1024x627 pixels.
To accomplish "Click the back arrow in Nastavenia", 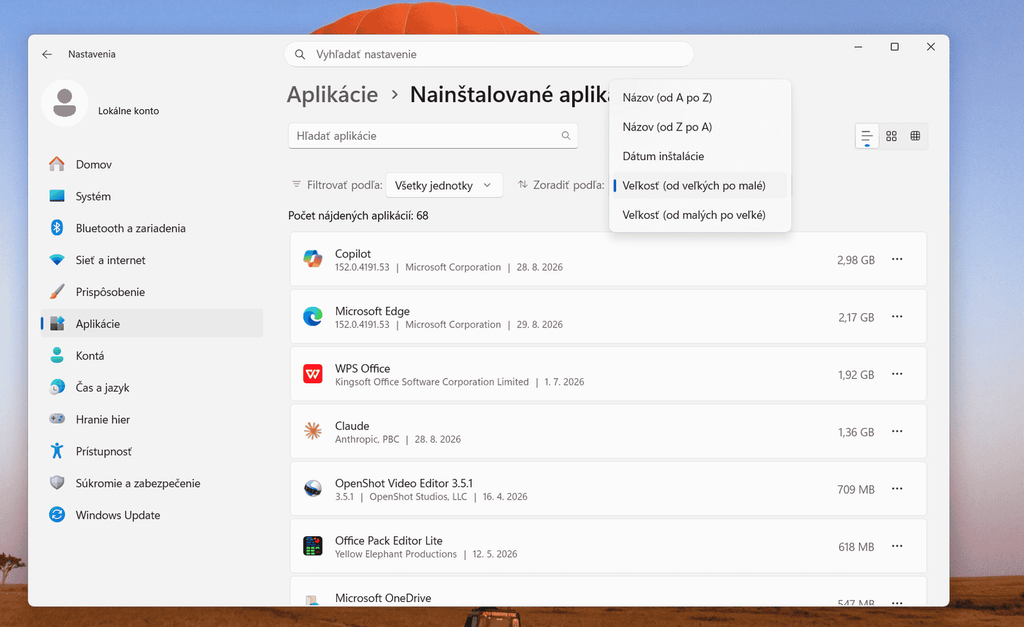I will (x=47, y=54).
